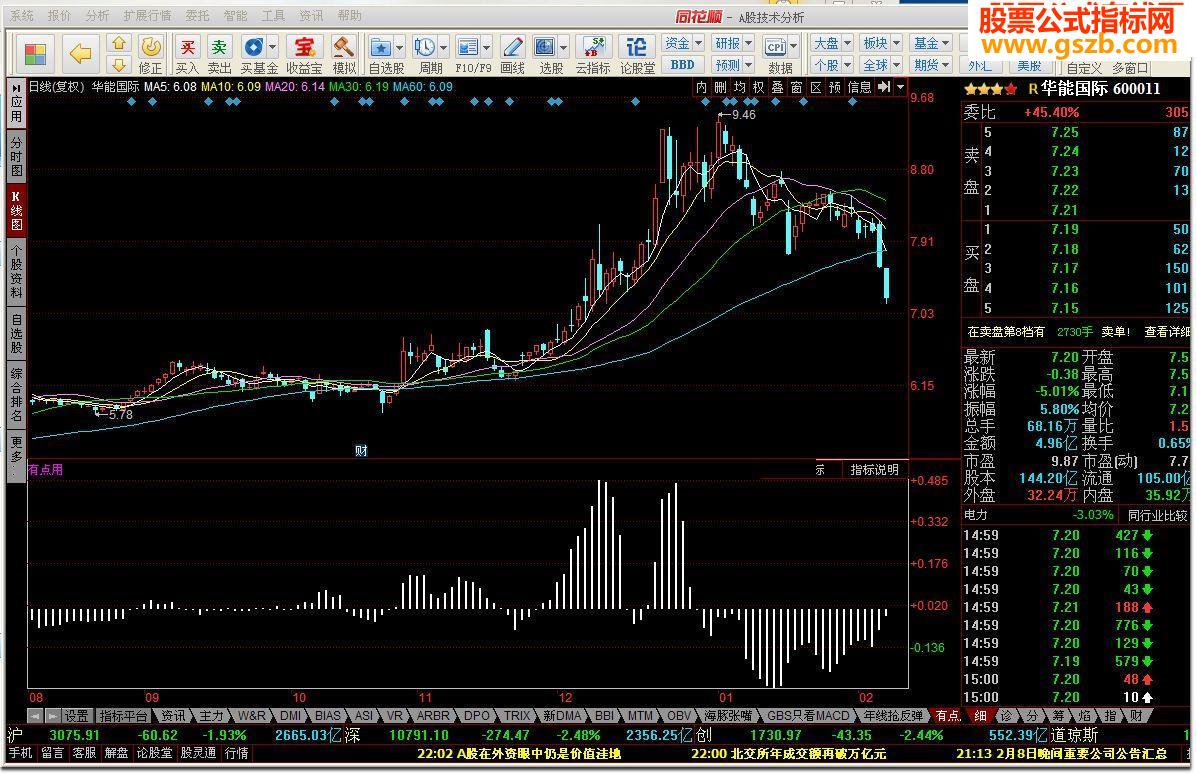Open the 大盘 dropdown
This screenshot has height=774, width=1196.
(831, 43)
